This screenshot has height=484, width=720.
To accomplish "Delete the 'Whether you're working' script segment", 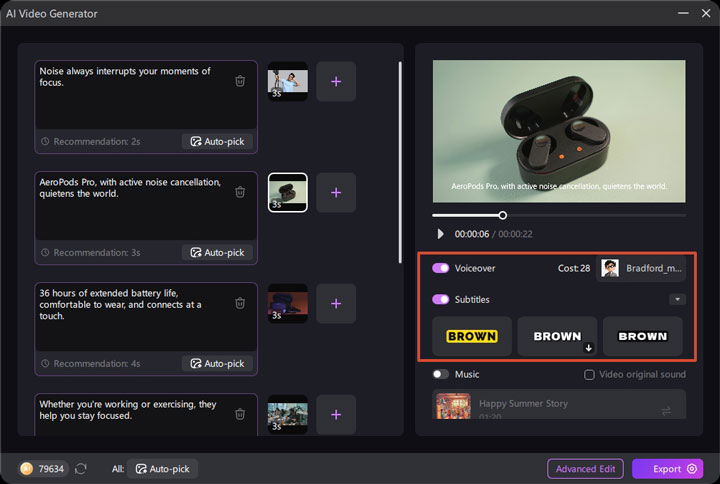I will coord(240,414).
